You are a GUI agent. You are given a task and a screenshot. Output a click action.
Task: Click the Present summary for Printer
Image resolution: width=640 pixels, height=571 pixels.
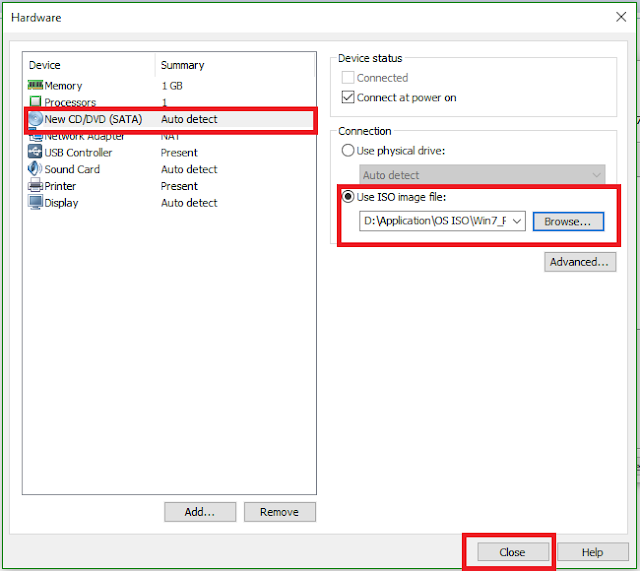179,186
